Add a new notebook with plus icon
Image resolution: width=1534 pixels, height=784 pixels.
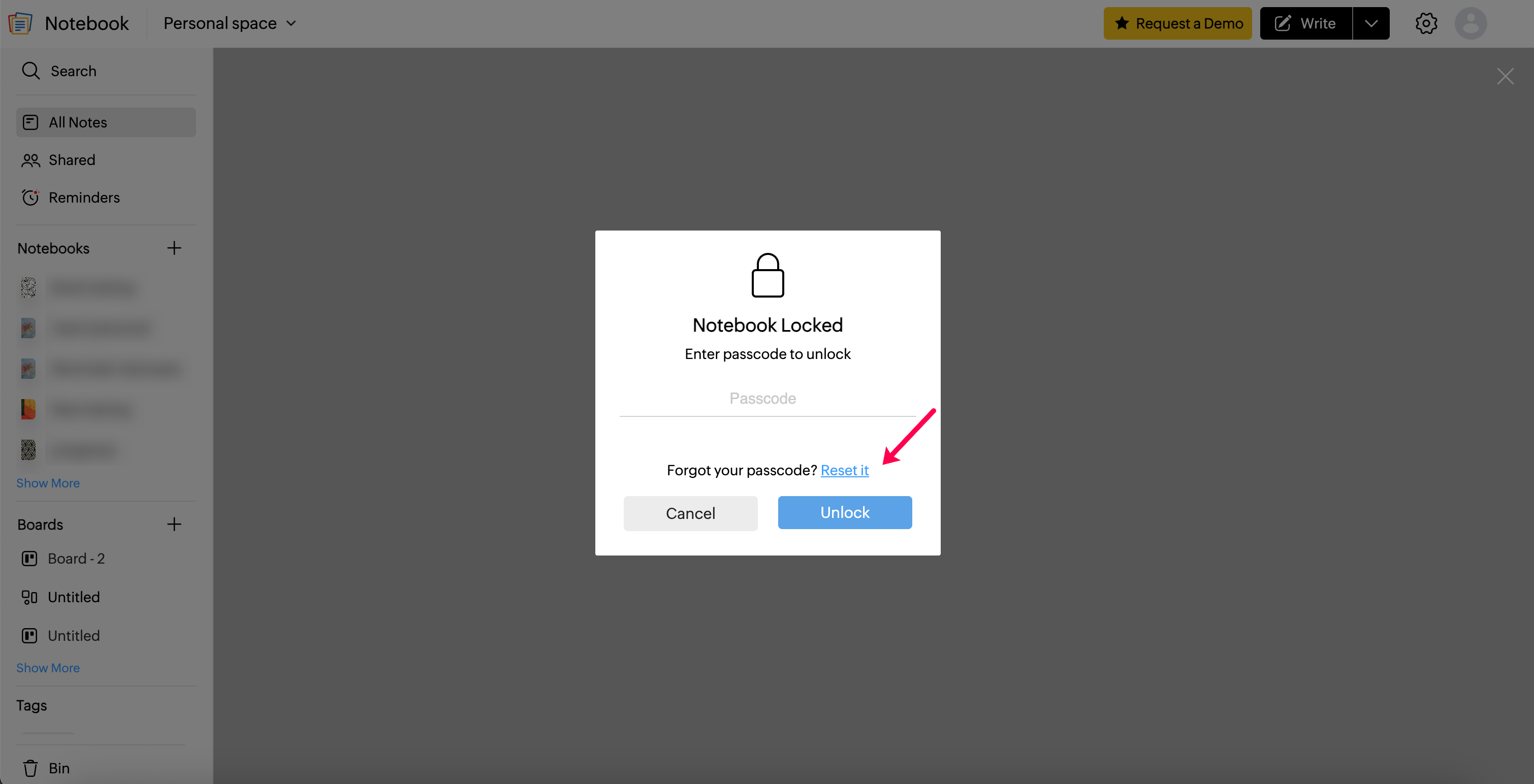174,248
